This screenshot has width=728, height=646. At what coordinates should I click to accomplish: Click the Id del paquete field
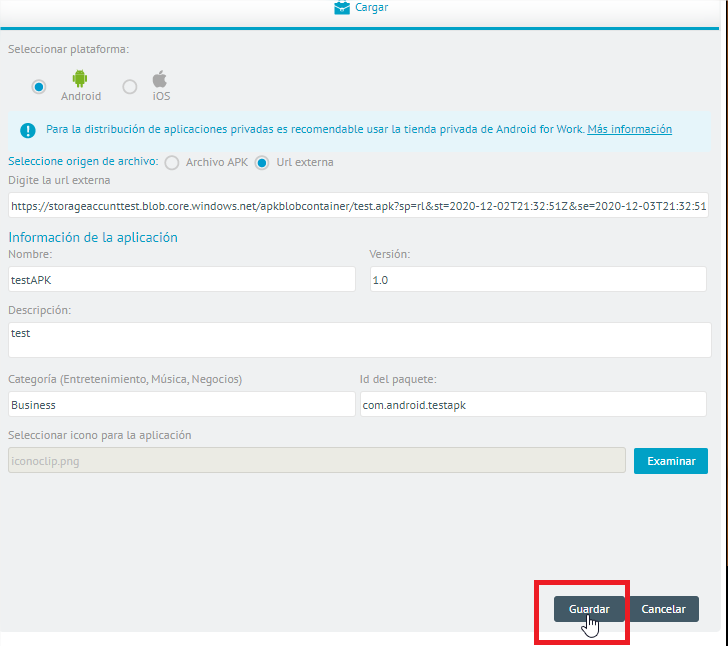(533, 404)
